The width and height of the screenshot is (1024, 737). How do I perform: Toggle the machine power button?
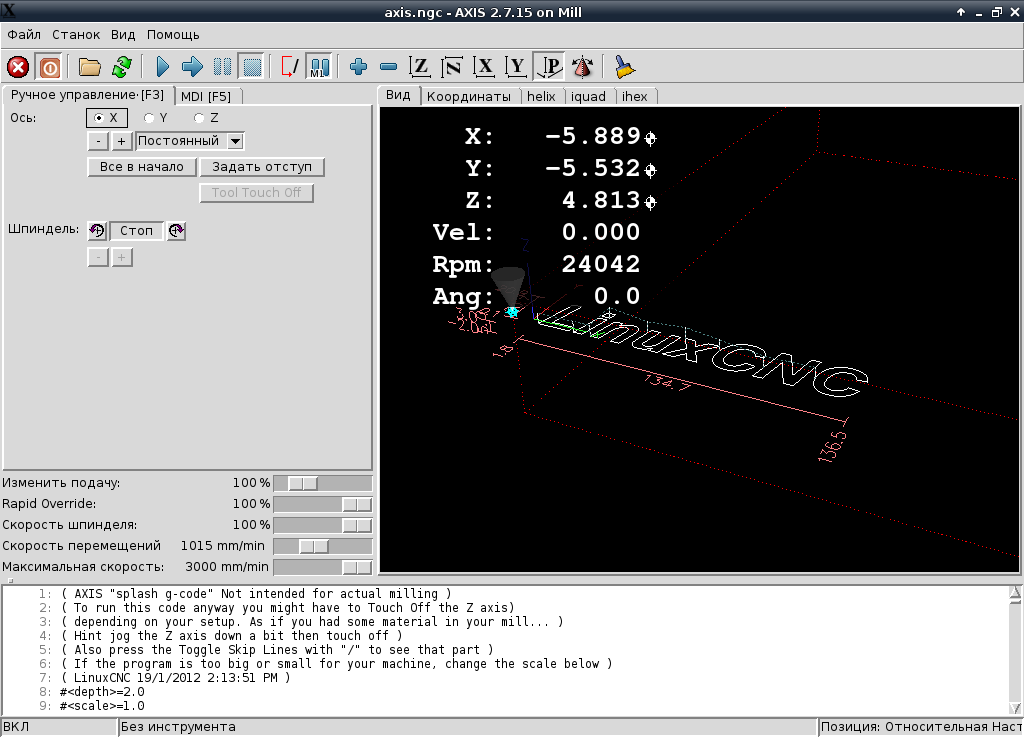pos(48,67)
